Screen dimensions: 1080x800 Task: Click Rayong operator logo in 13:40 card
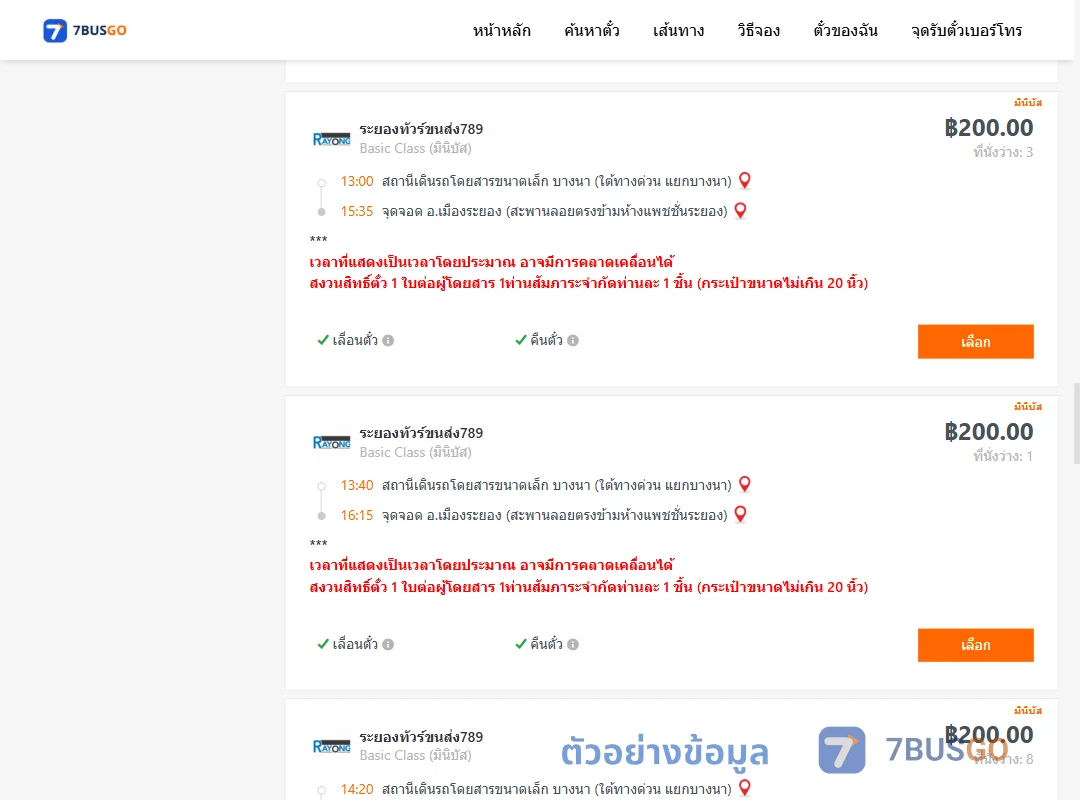(331, 442)
